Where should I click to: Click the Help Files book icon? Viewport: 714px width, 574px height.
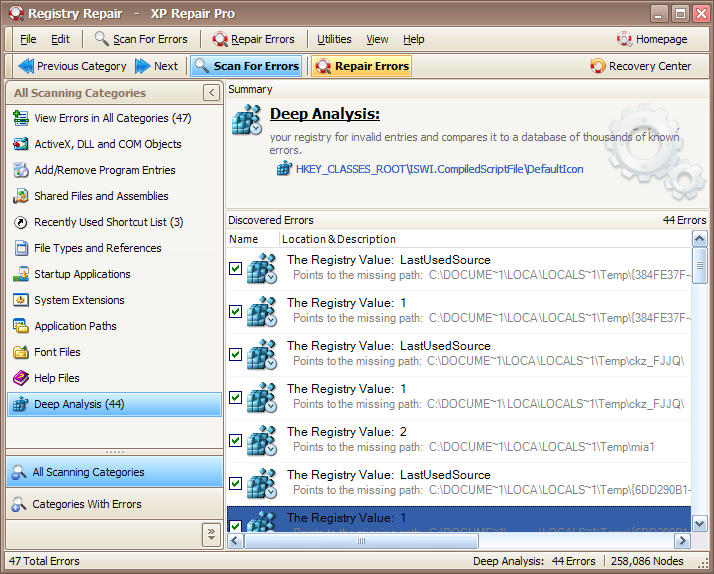pyautogui.click(x=20, y=378)
